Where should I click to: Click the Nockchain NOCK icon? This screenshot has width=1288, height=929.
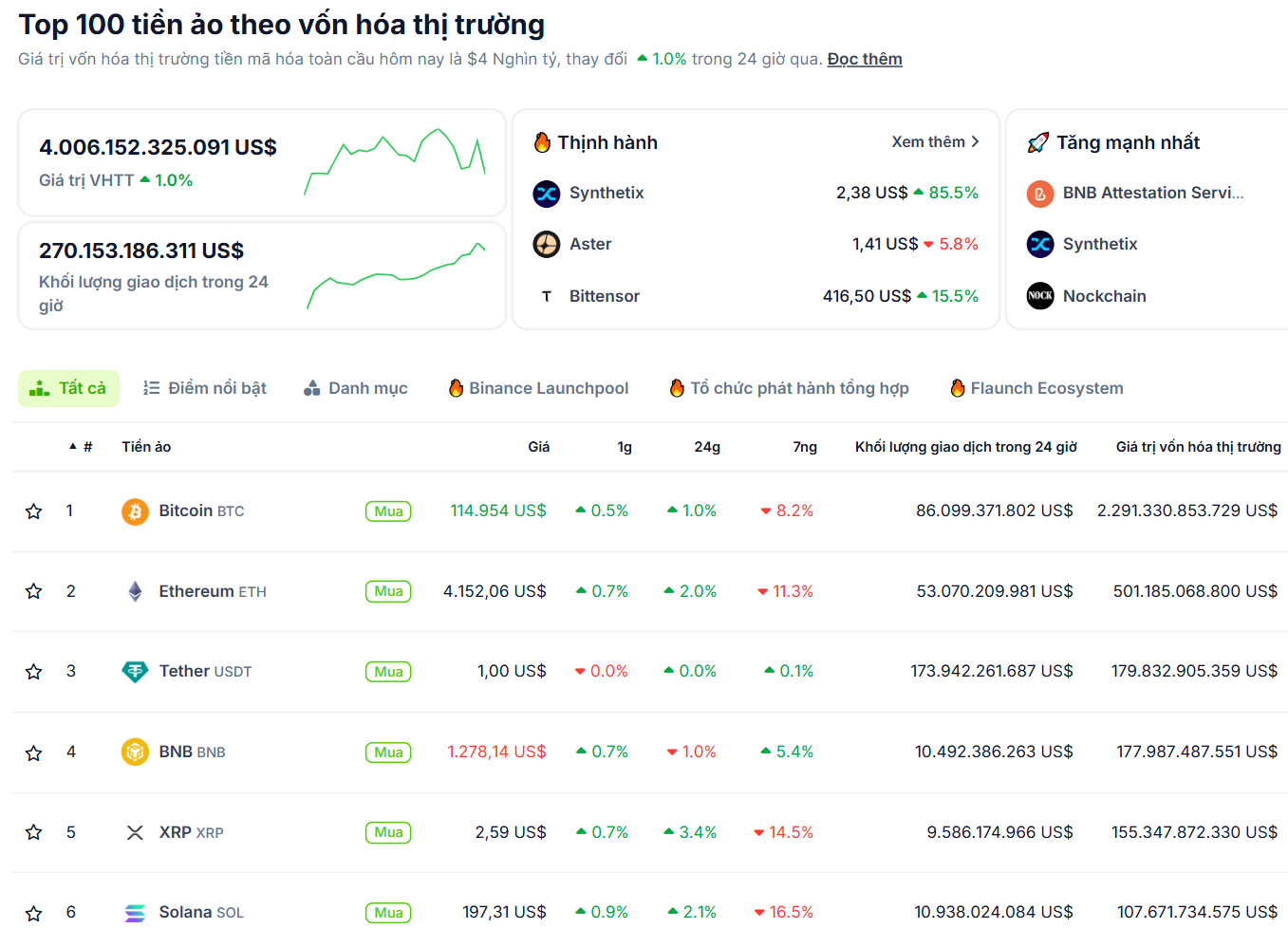(x=1040, y=295)
